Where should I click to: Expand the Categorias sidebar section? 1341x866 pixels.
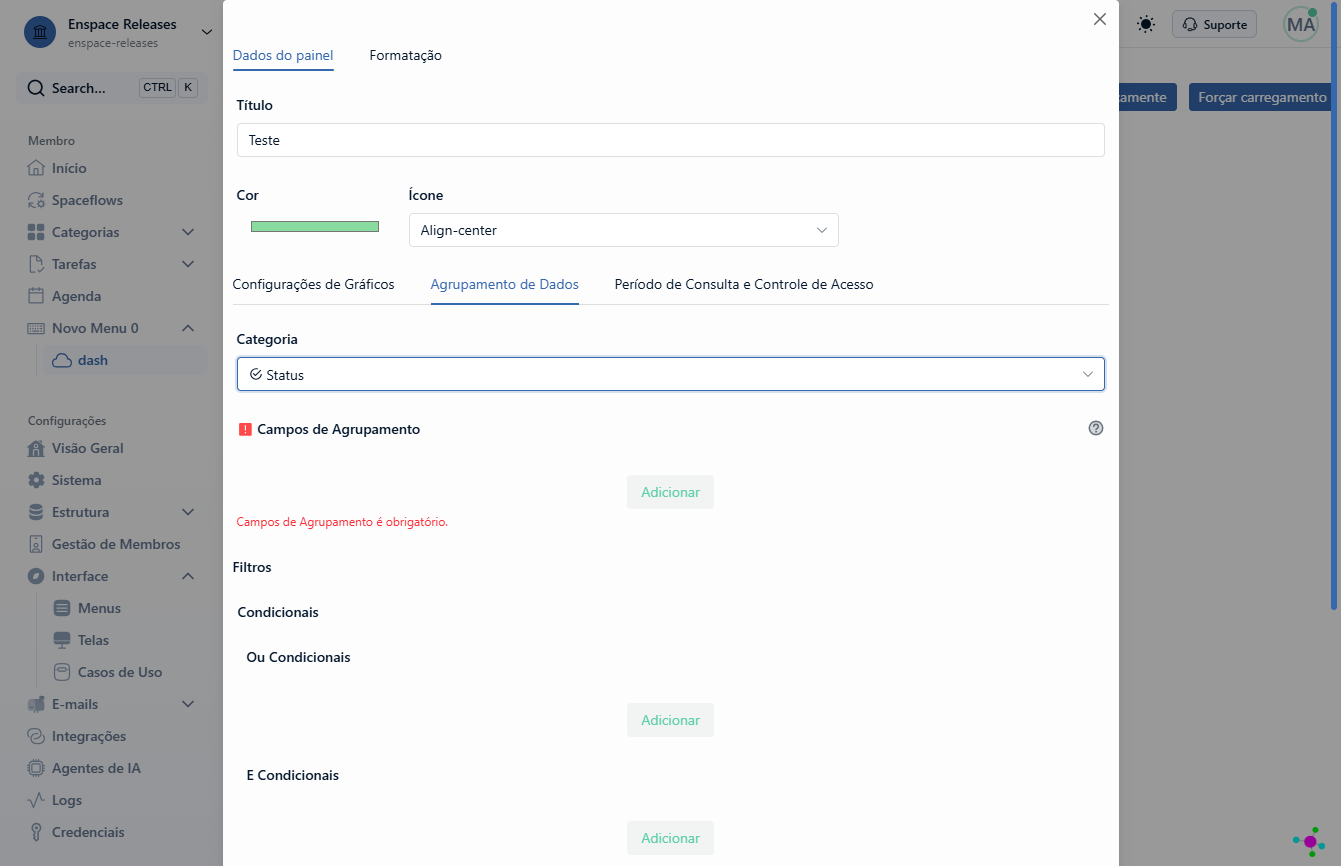tap(188, 232)
